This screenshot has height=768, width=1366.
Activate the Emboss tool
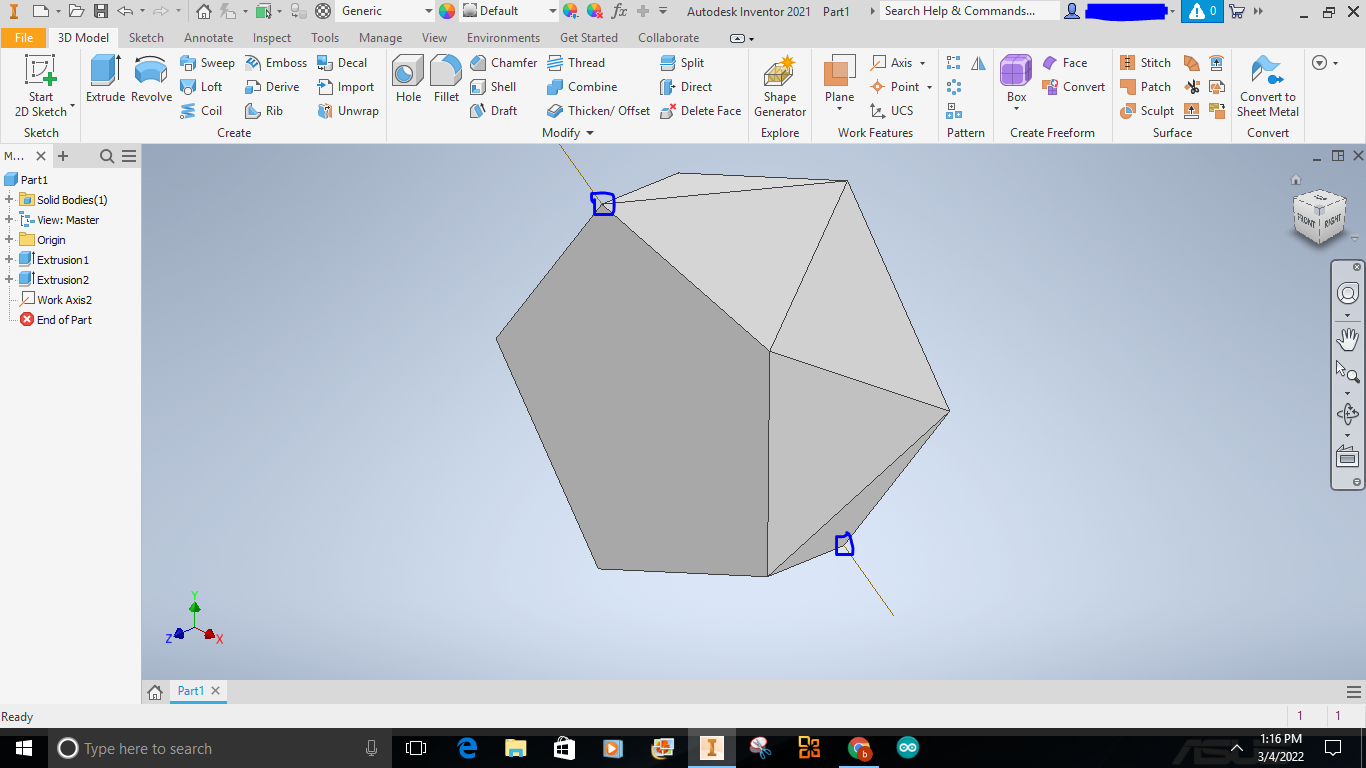click(x=276, y=62)
